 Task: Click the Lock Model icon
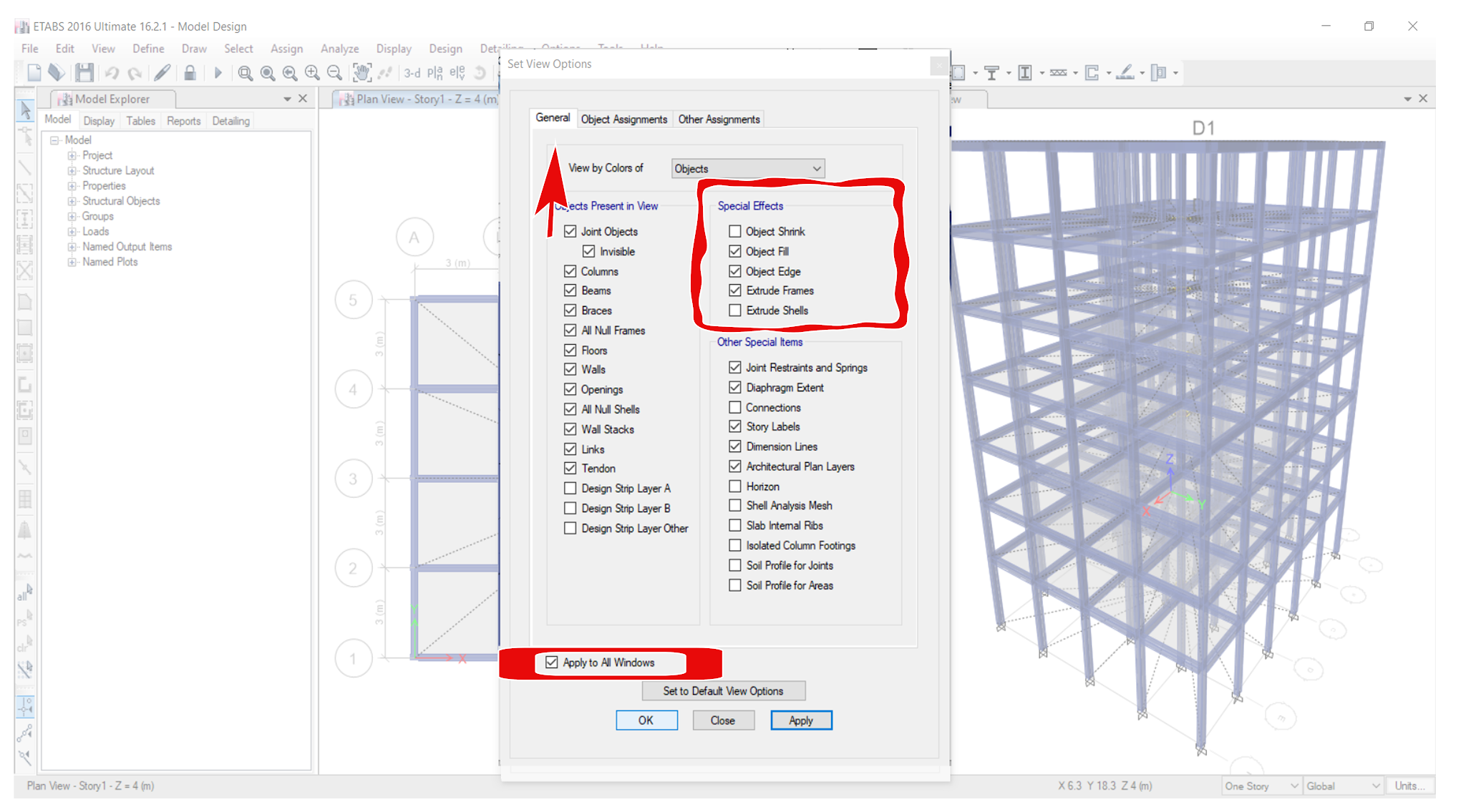tap(190, 72)
